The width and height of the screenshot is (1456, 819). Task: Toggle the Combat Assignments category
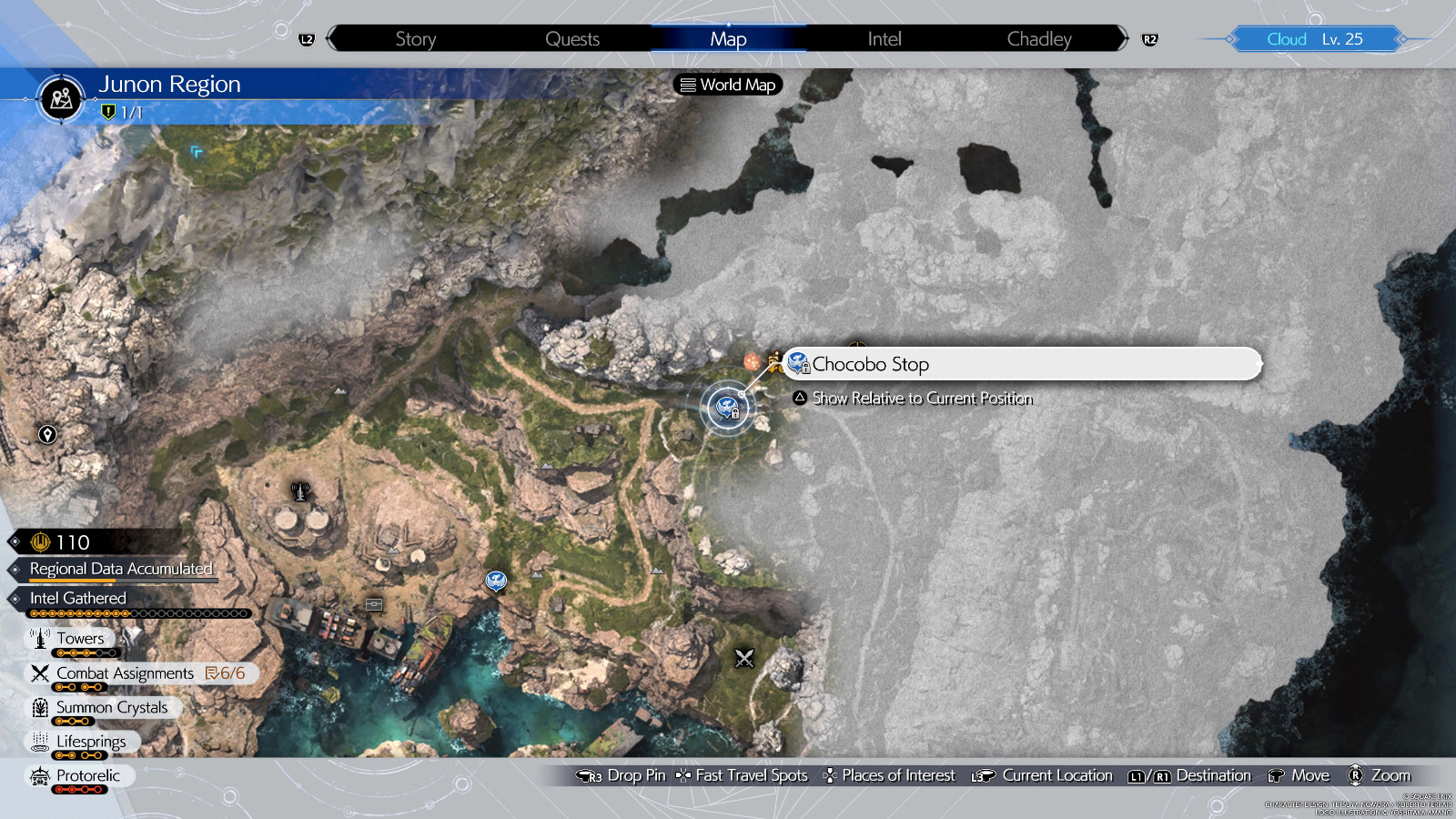[x=125, y=673]
